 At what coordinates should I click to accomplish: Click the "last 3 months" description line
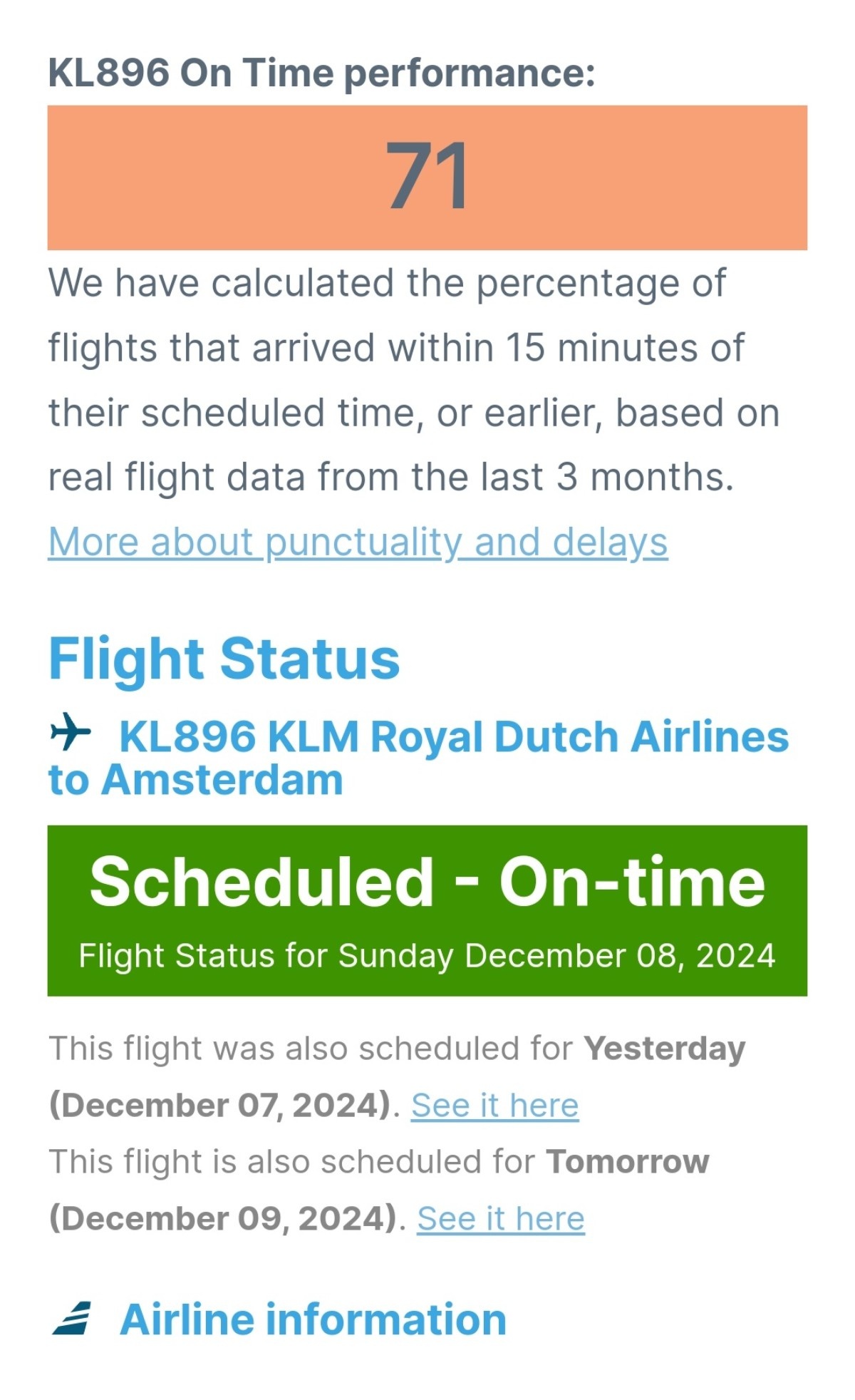coord(390,477)
